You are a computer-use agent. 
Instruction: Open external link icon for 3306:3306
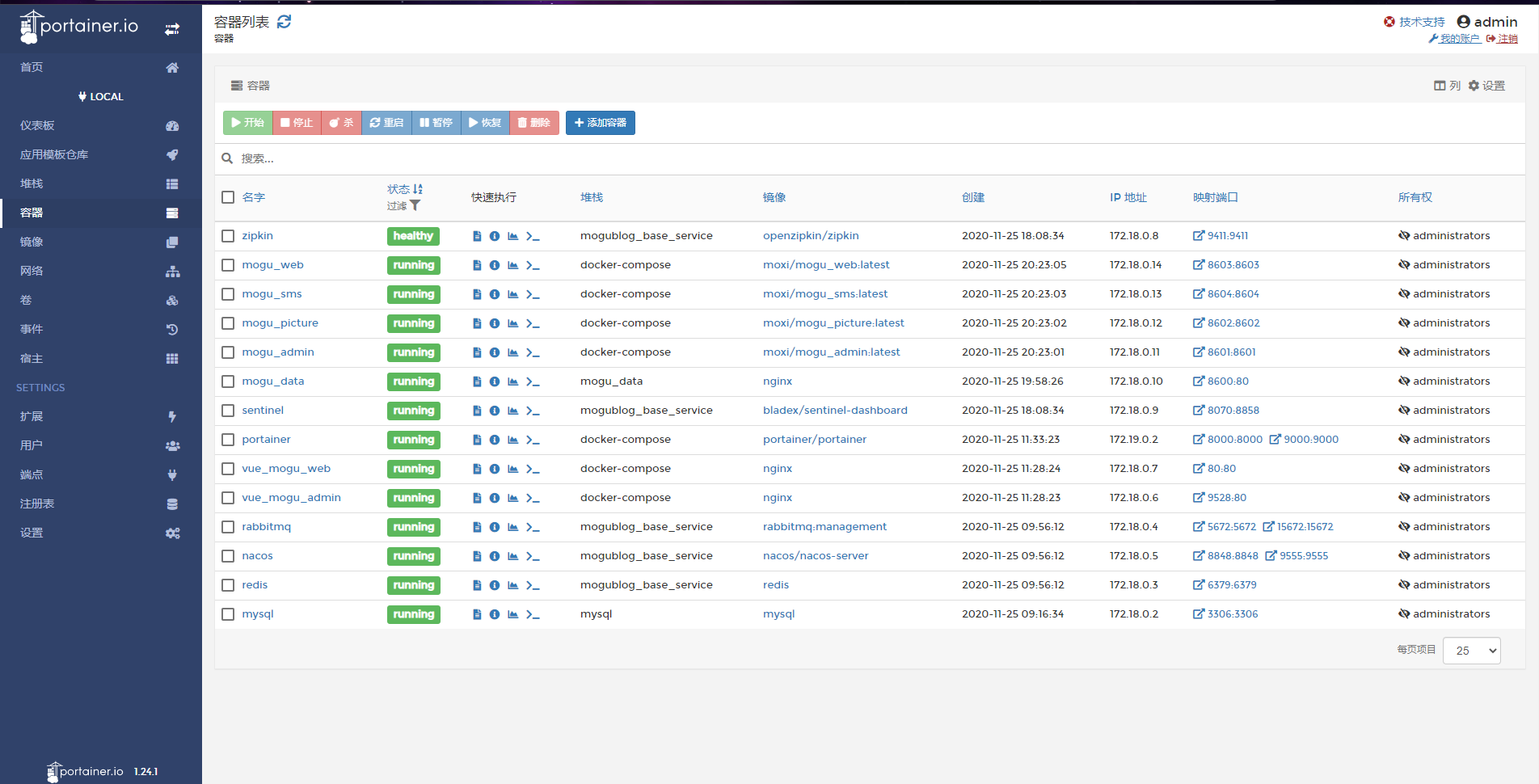pyautogui.click(x=1199, y=614)
